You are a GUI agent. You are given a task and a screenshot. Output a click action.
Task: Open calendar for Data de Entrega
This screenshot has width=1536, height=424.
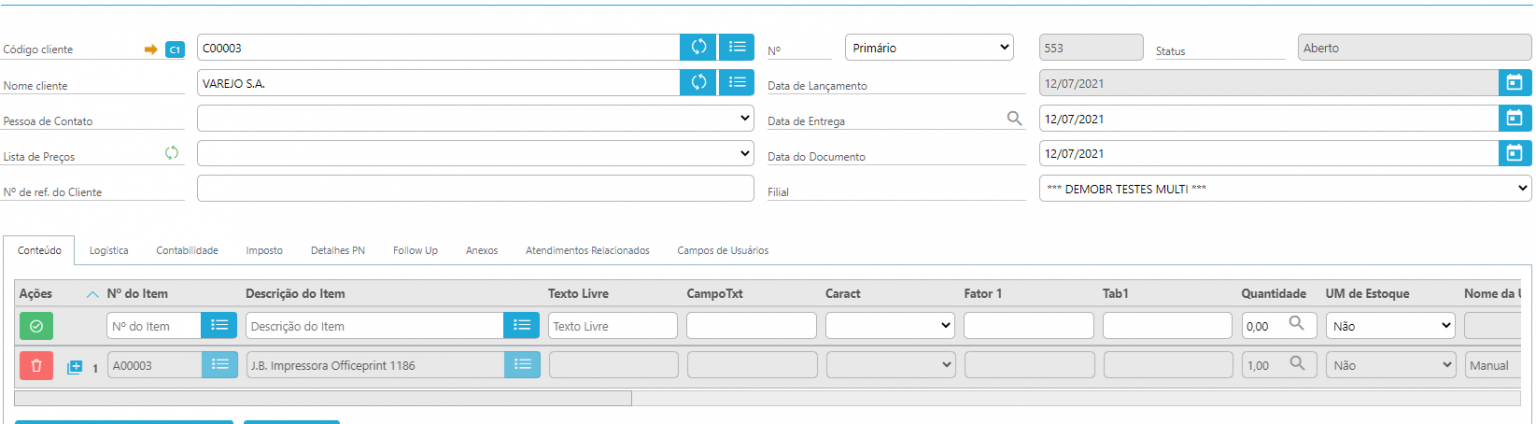(x=1514, y=118)
